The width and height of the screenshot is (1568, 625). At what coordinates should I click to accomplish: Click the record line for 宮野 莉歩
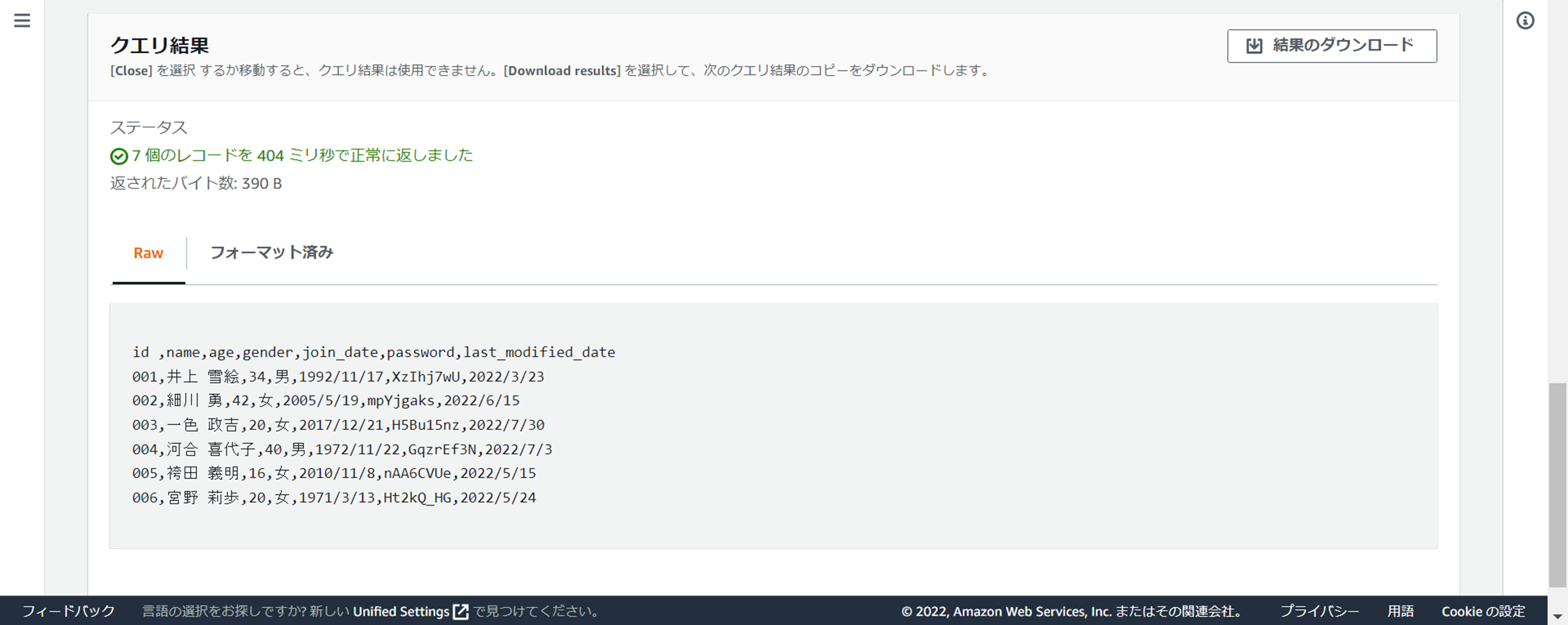tap(333, 498)
